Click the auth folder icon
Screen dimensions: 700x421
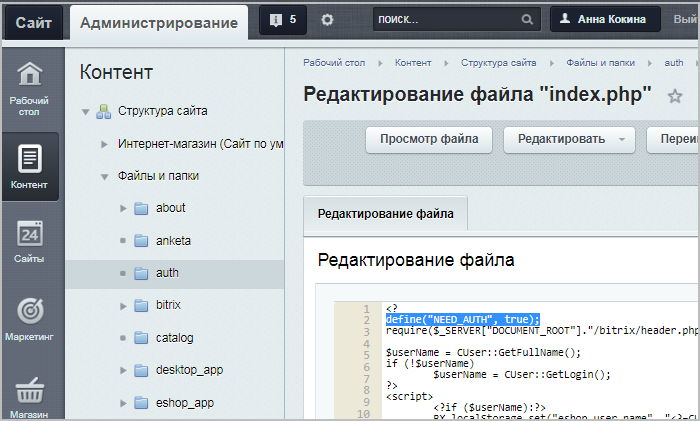[x=141, y=273]
